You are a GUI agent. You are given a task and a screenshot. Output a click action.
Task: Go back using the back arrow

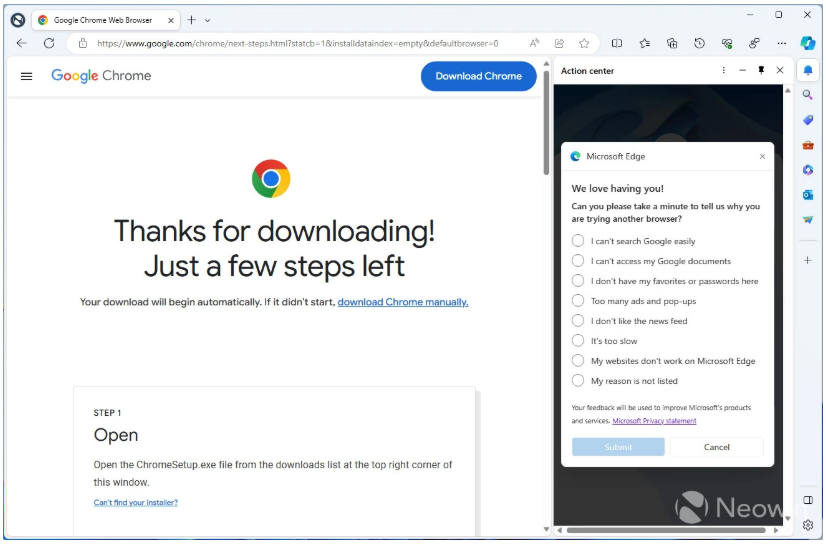[x=22, y=43]
